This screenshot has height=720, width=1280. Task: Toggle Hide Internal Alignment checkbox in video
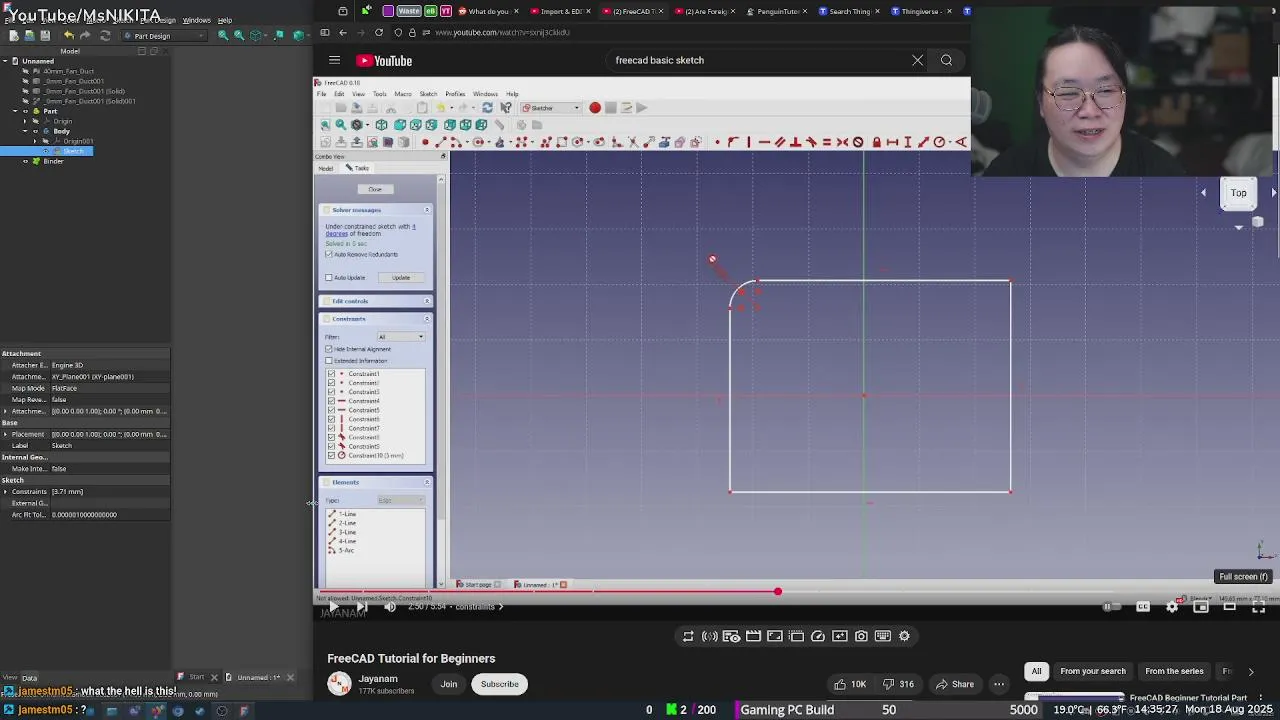pos(329,349)
